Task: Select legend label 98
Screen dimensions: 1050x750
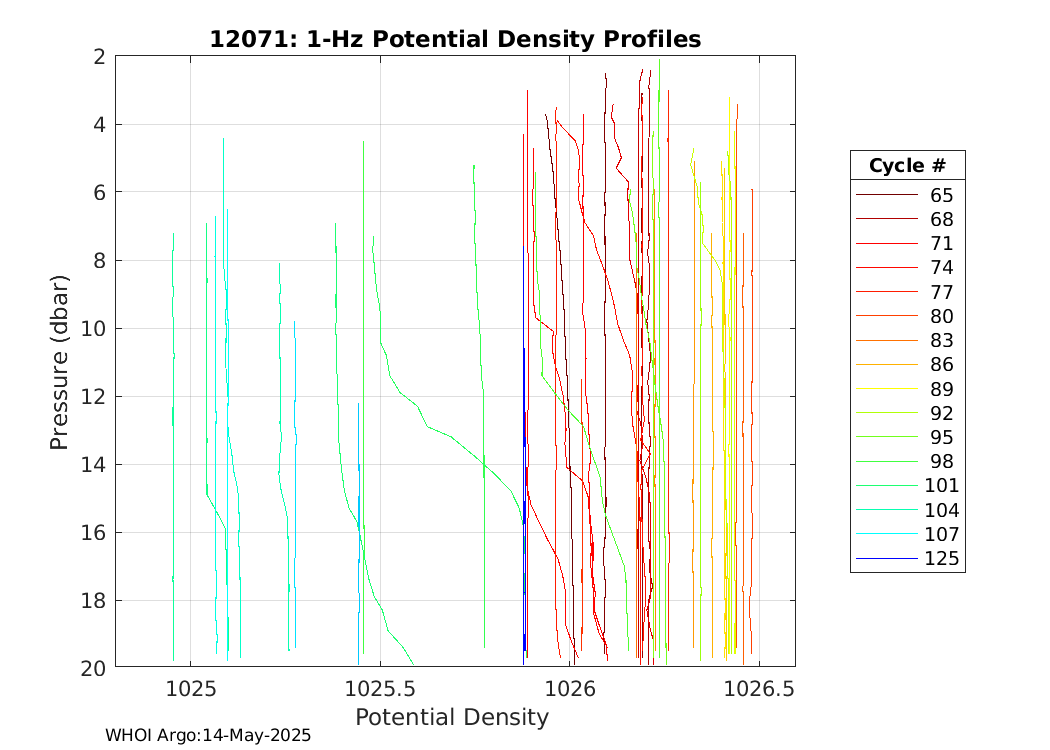Action: (941, 461)
